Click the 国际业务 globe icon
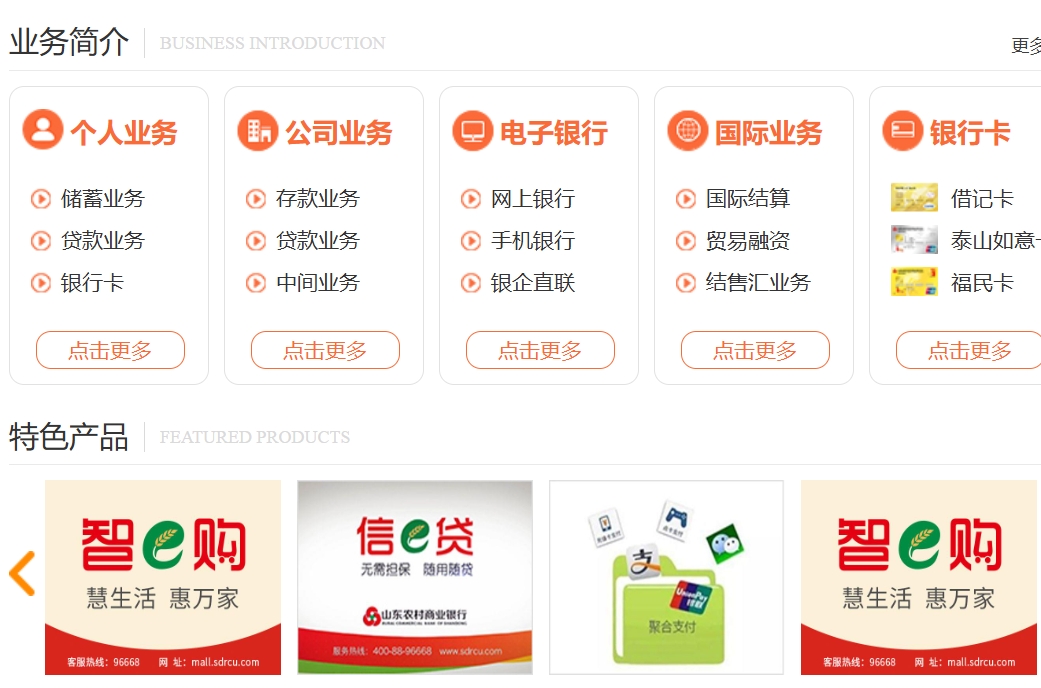This screenshot has height=688, width=1041. tap(688, 130)
